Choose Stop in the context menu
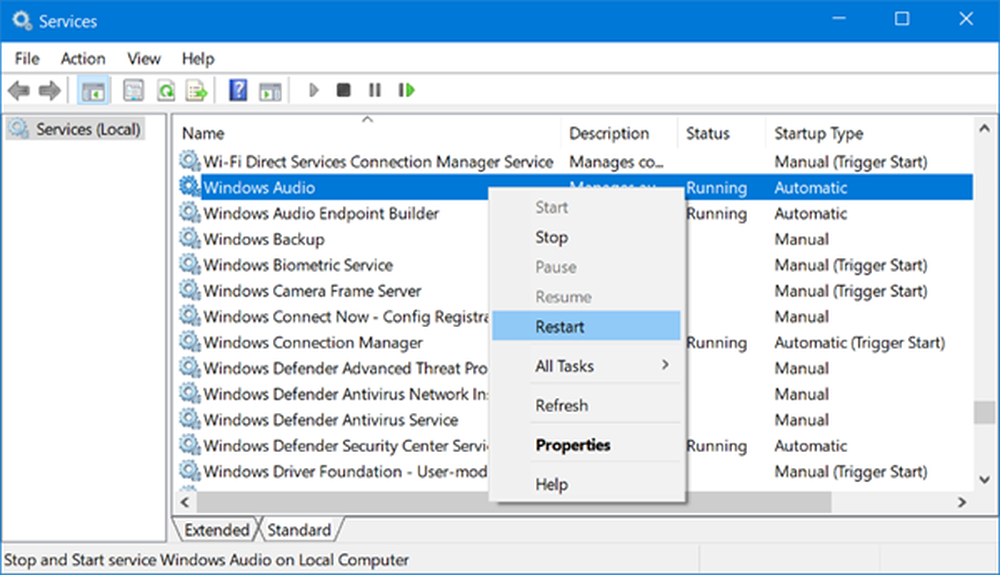1000x575 pixels. coord(586,237)
